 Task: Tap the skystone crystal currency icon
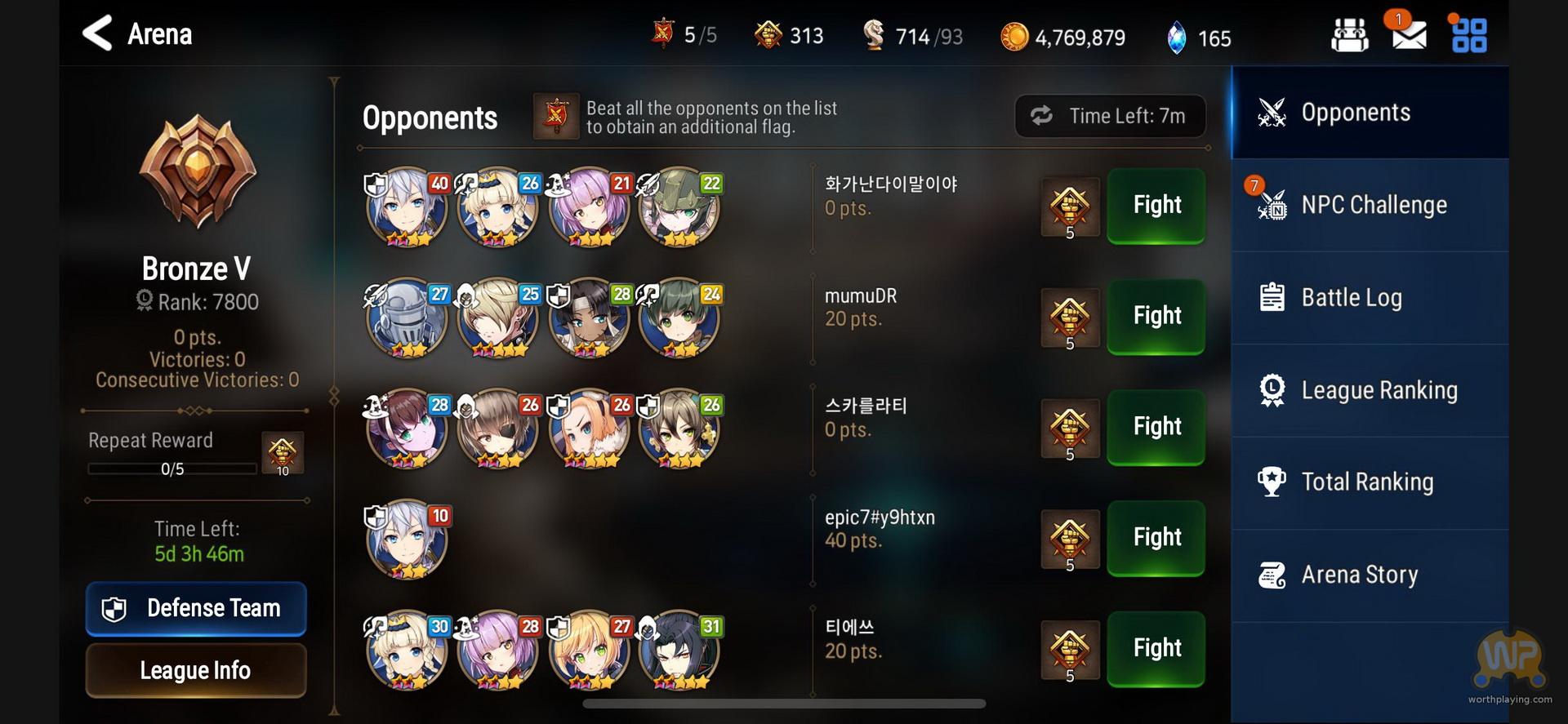[x=1176, y=38]
